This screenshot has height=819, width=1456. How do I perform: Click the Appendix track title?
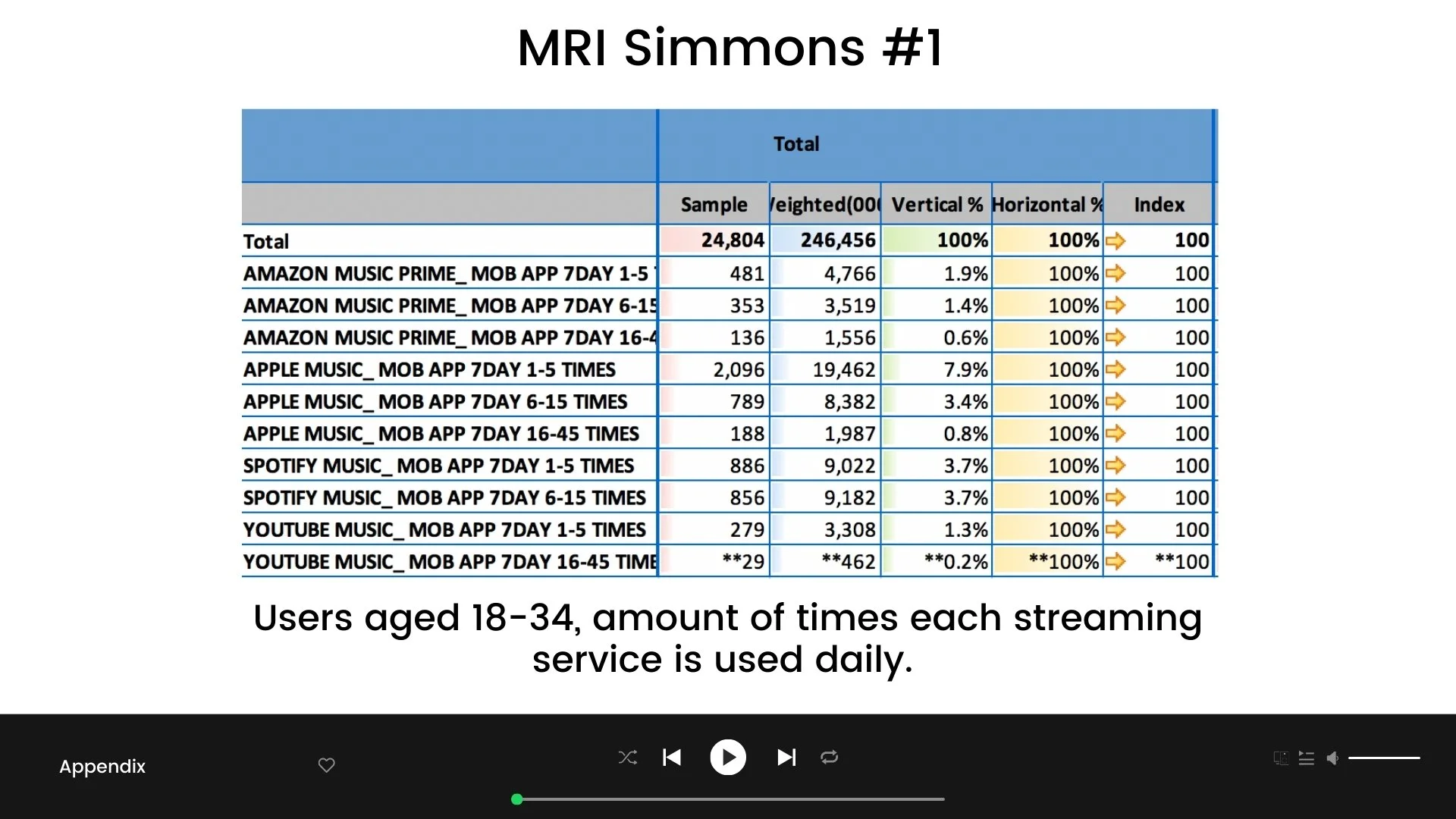tap(102, 766)
